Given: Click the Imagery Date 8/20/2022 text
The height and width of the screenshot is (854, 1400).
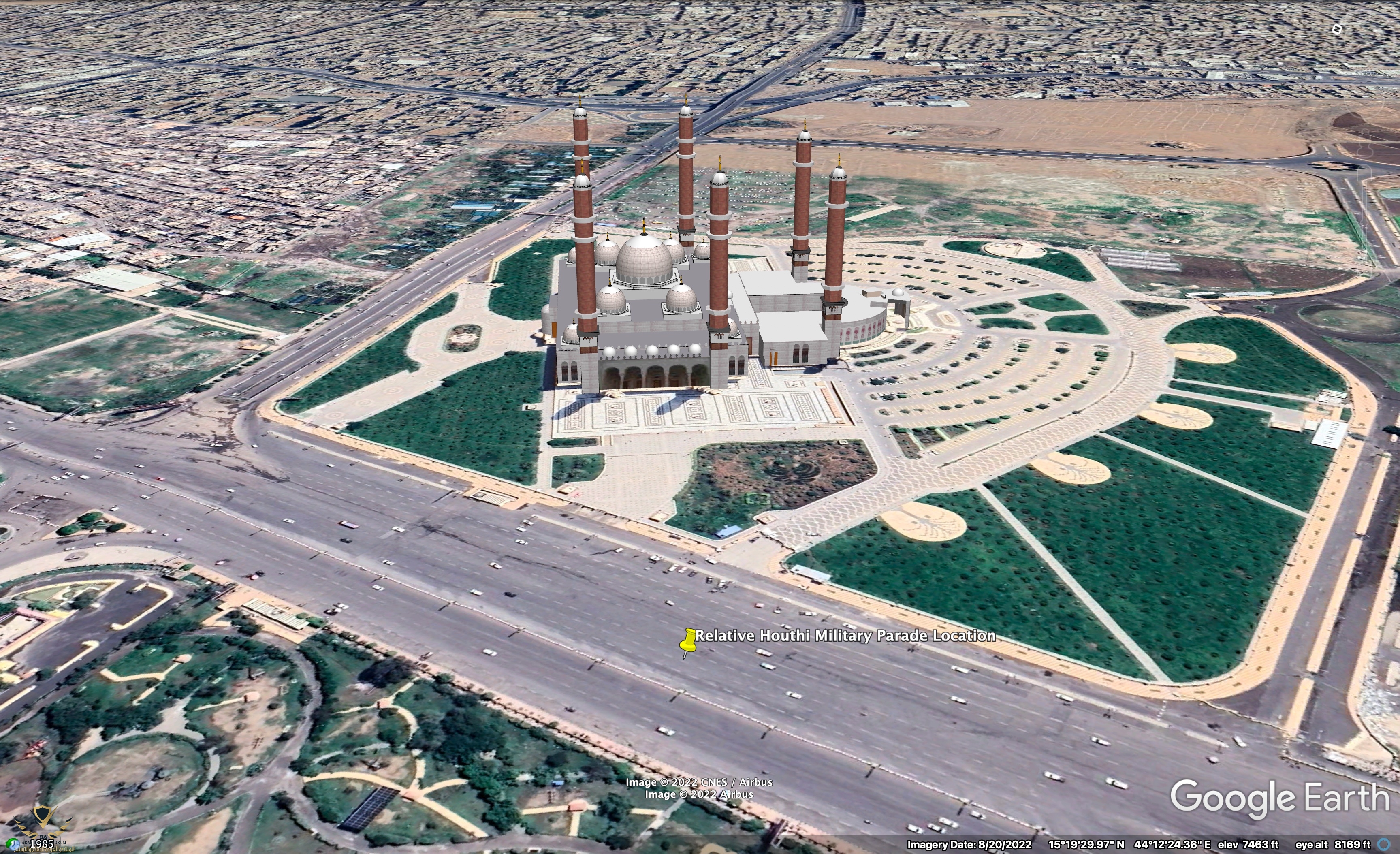Looking at the screenshot, I should point(969,845).
